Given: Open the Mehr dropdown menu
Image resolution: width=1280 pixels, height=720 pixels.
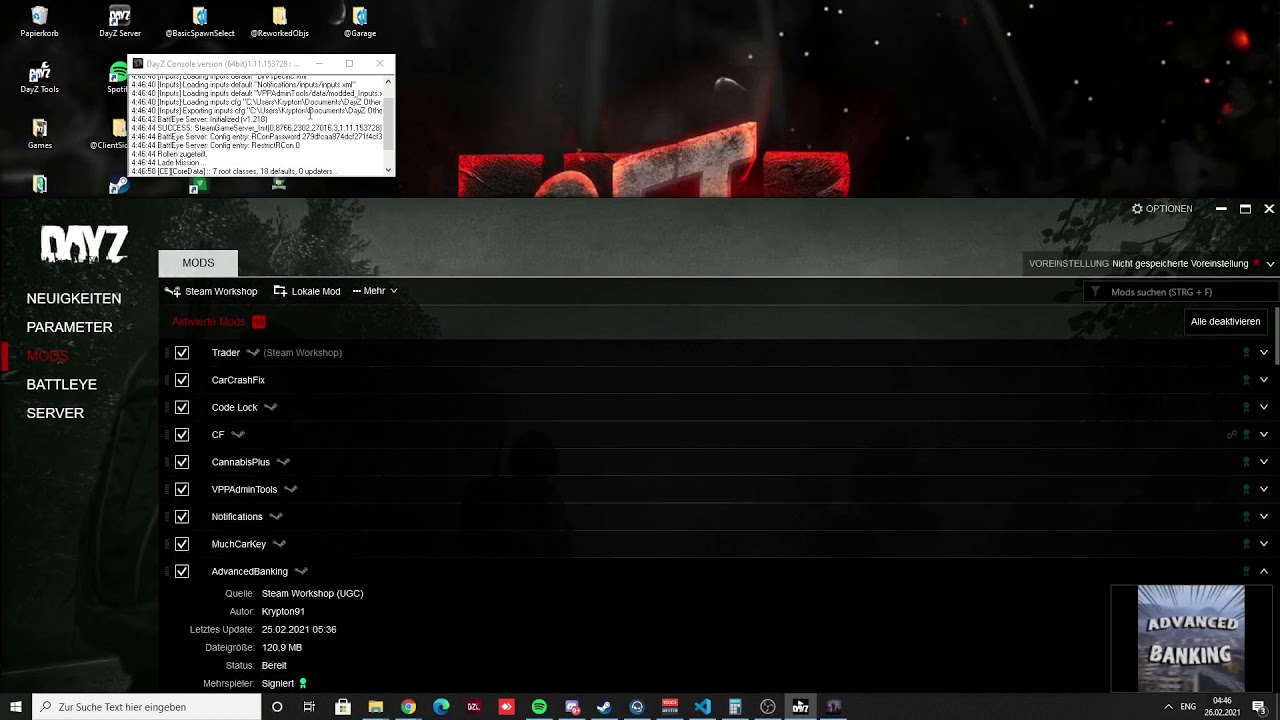Looking at the screenshot, I should coord(375,291).
